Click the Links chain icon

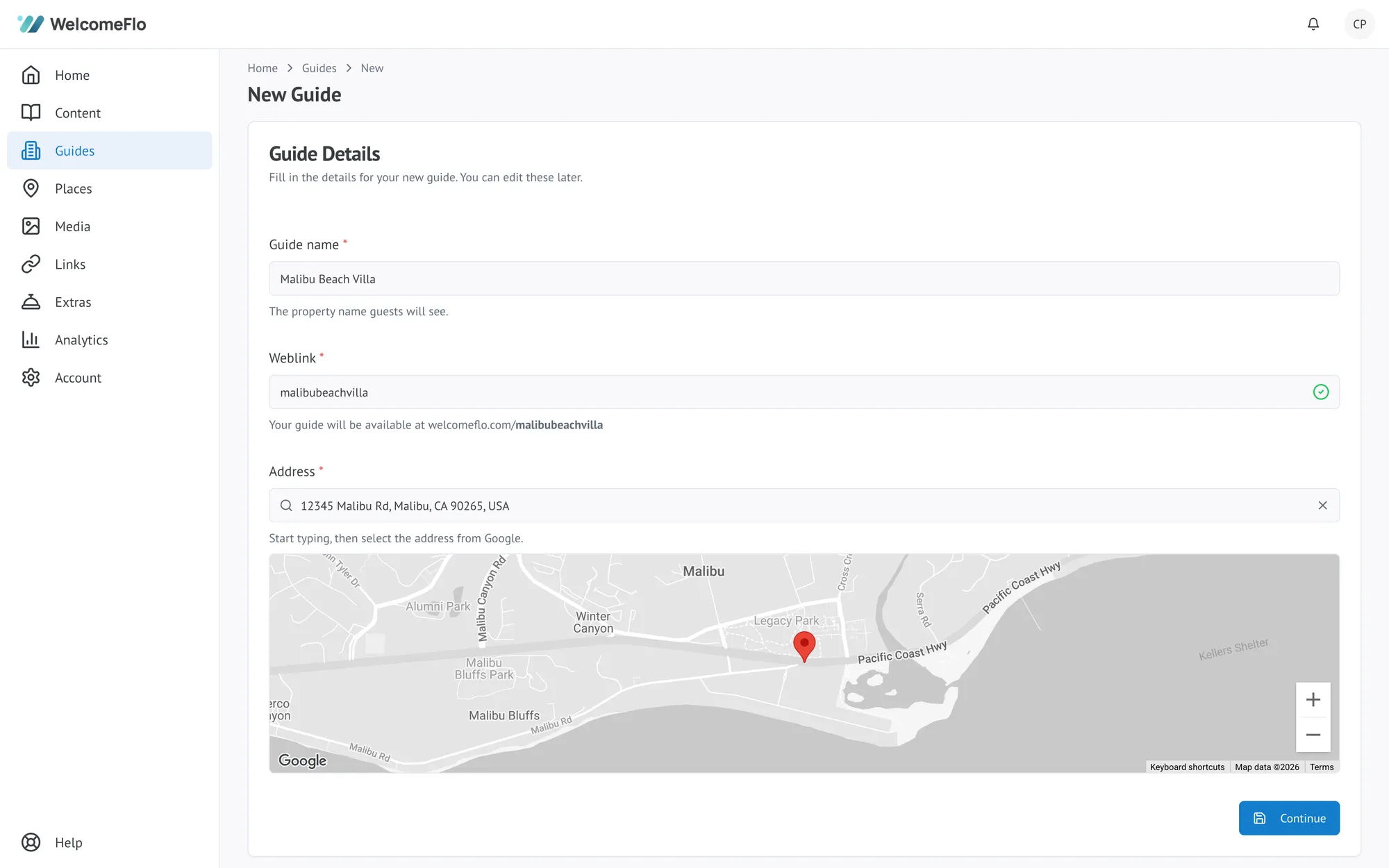(x=31, y=264)
